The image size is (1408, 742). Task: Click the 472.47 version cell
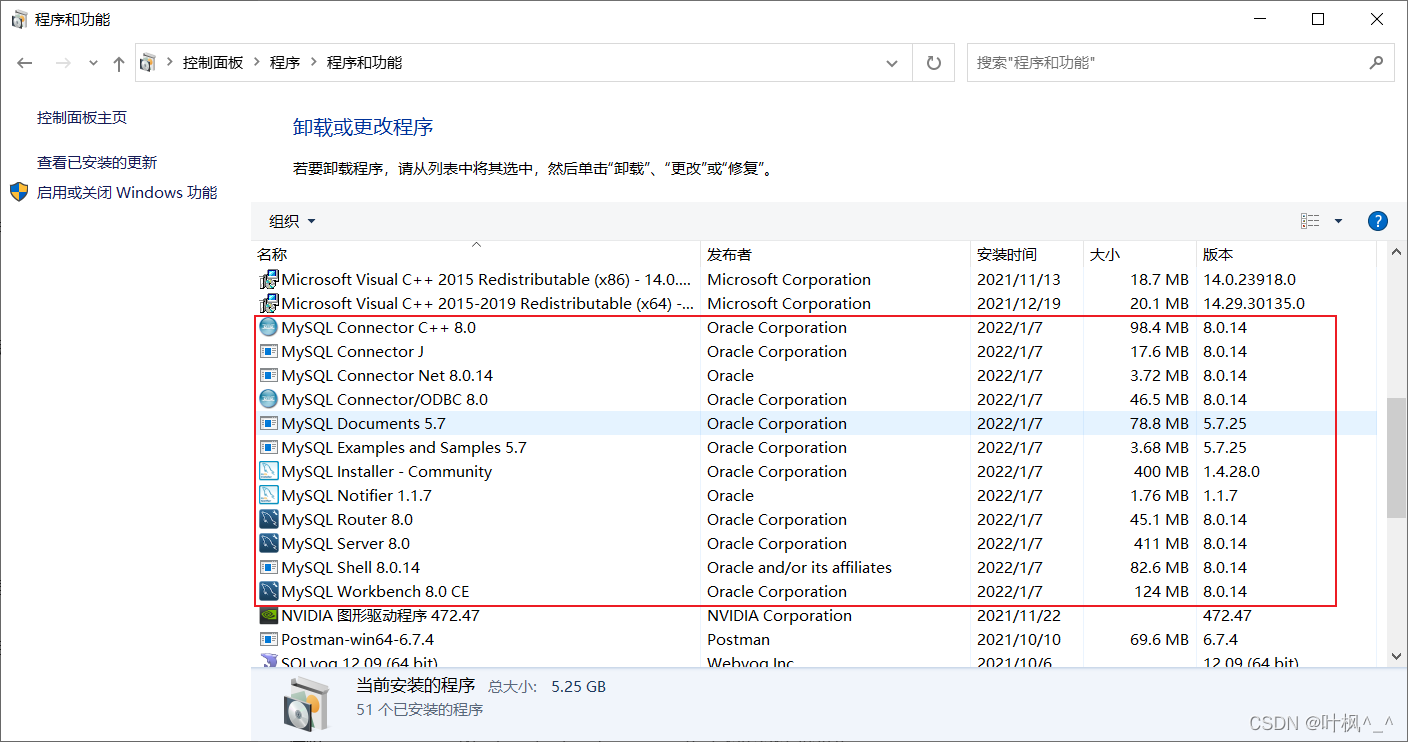coord(1227,616)
